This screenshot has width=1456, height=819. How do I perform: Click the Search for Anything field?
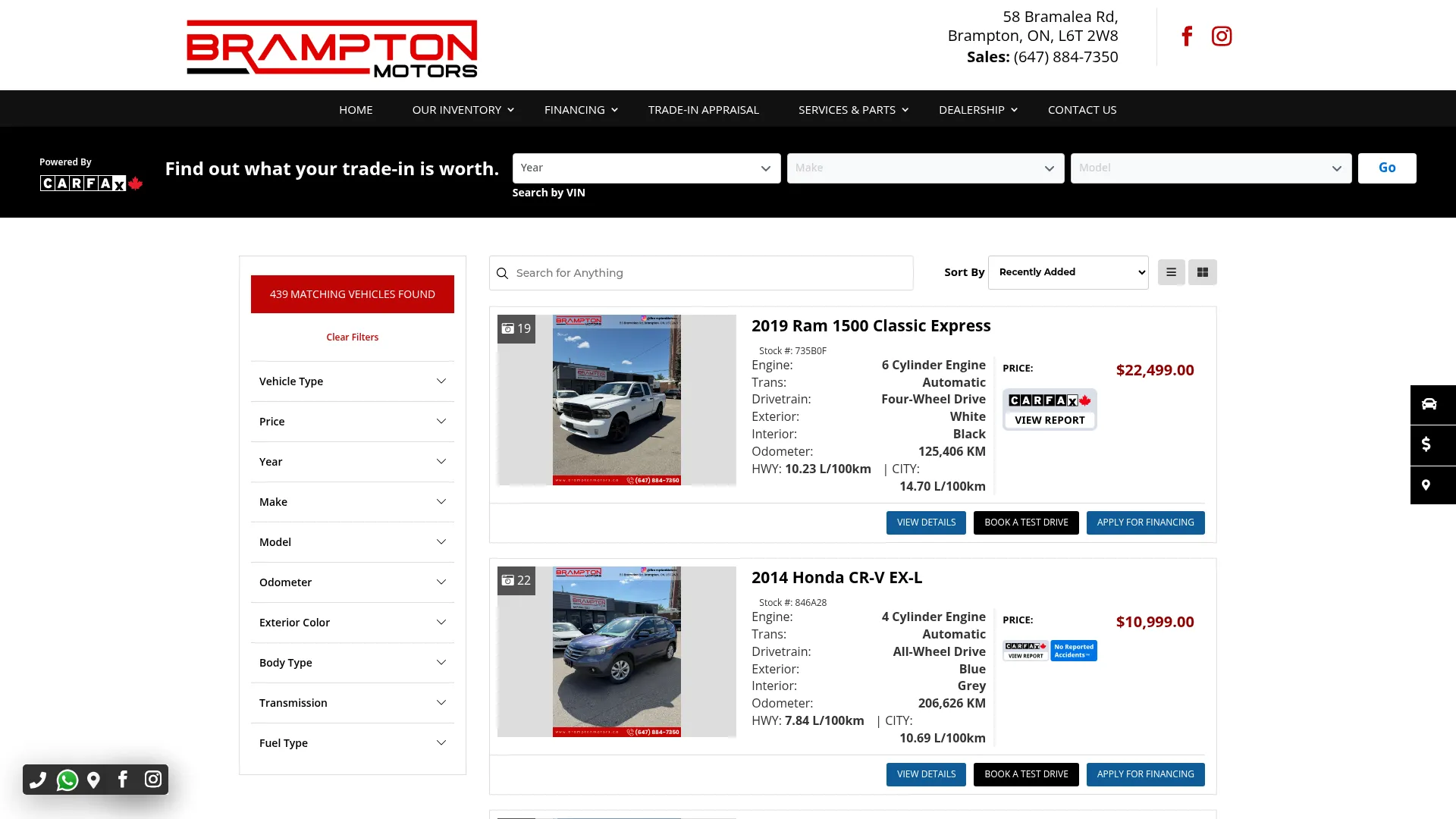701,273
